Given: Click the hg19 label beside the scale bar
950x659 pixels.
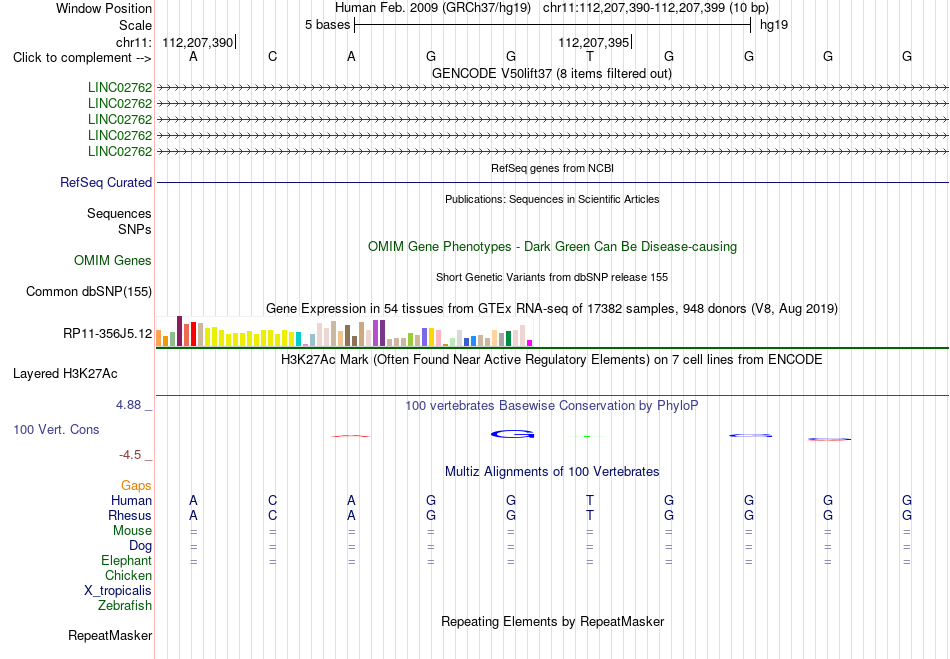Looking at the screenshot, I should (x=774, y=25).
